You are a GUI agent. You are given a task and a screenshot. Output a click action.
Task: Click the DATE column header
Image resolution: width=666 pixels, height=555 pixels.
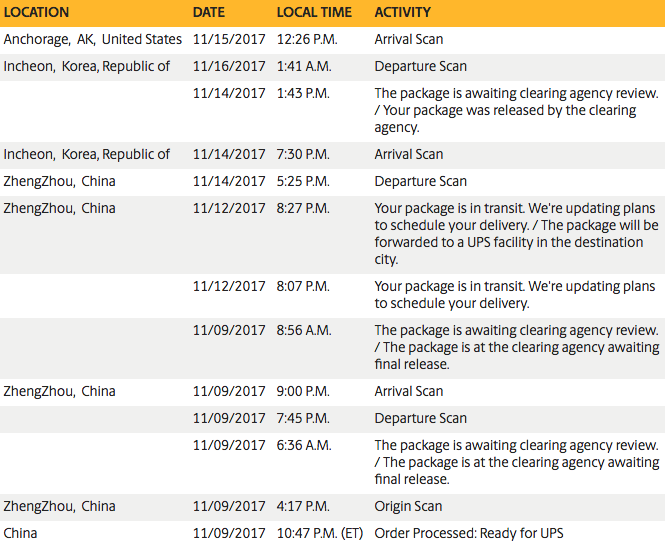click(209, 13)
